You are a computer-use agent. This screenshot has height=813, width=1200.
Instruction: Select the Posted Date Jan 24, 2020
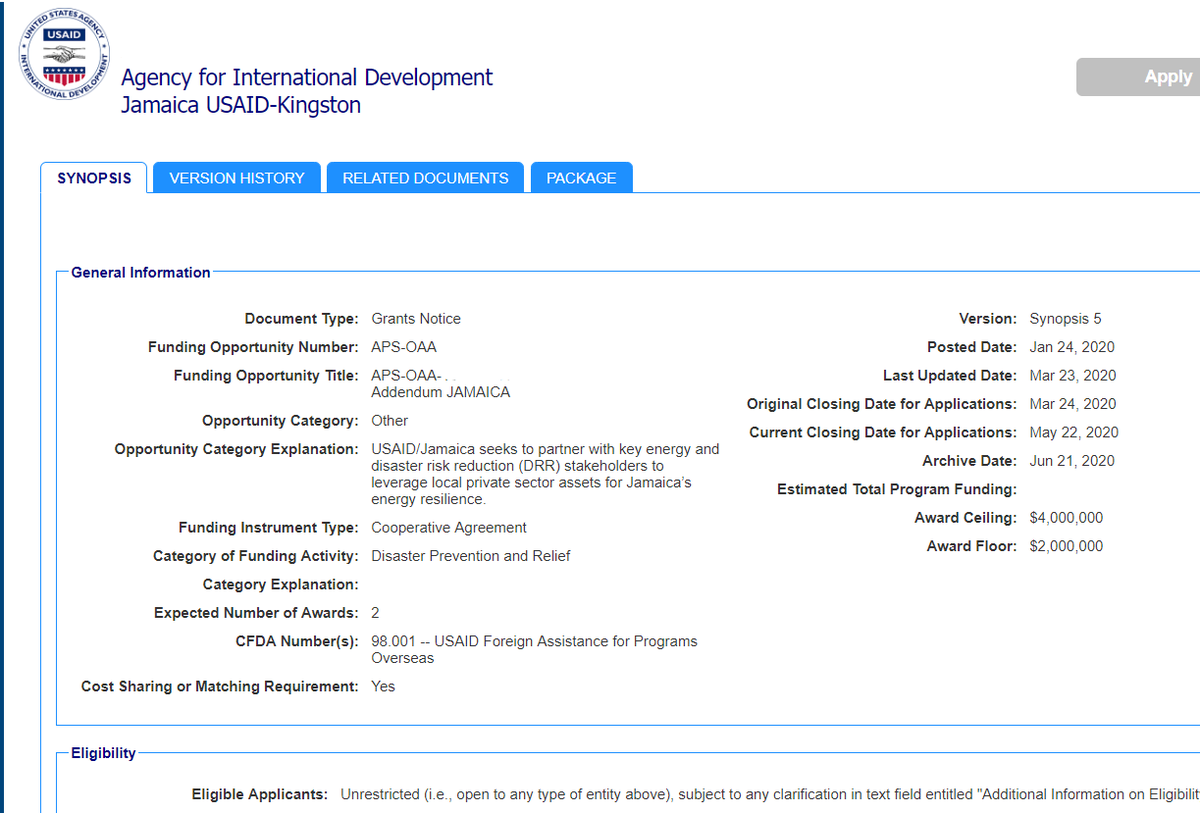(1072, 347)
